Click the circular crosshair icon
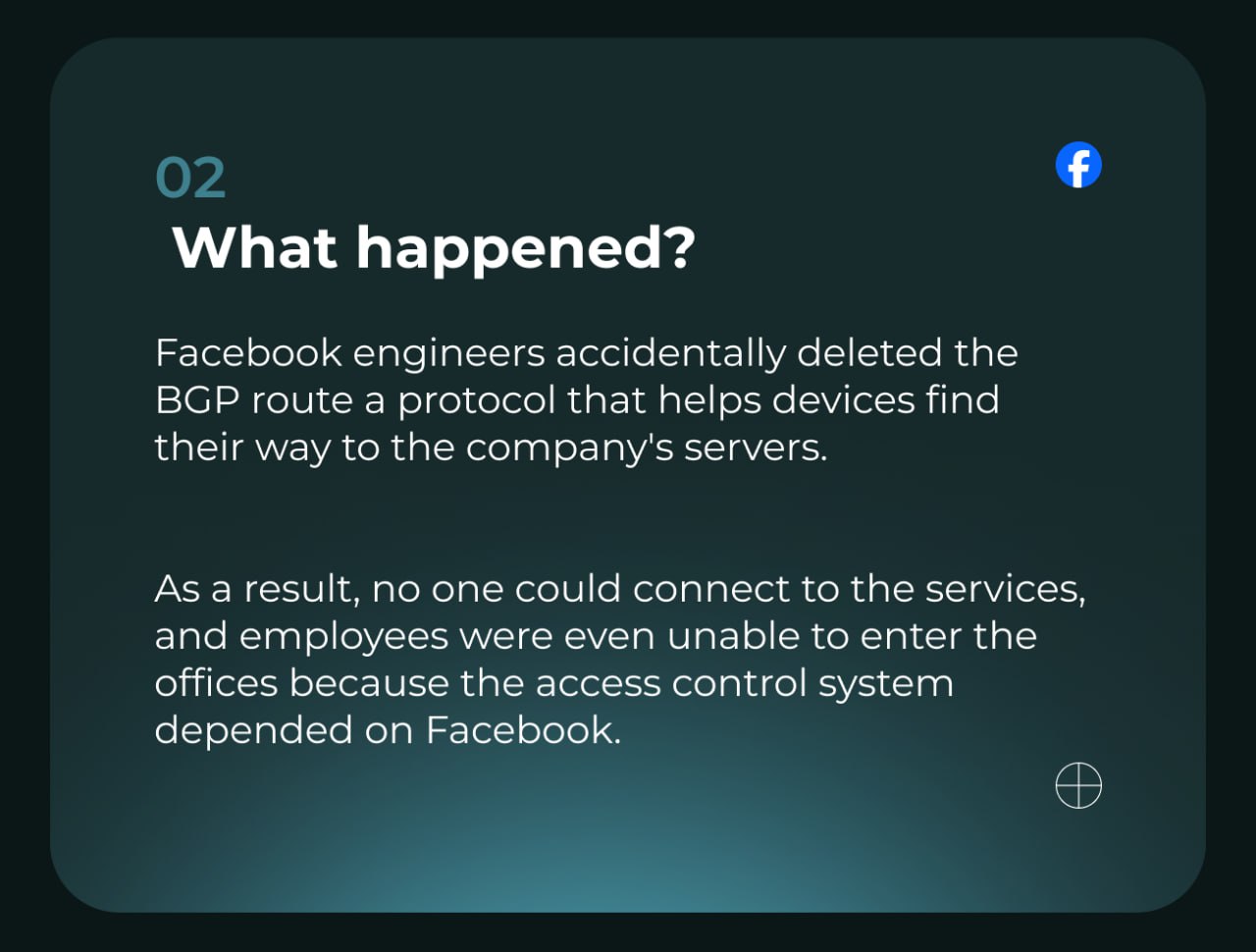1256x952 pixels. pos(1078,786)
